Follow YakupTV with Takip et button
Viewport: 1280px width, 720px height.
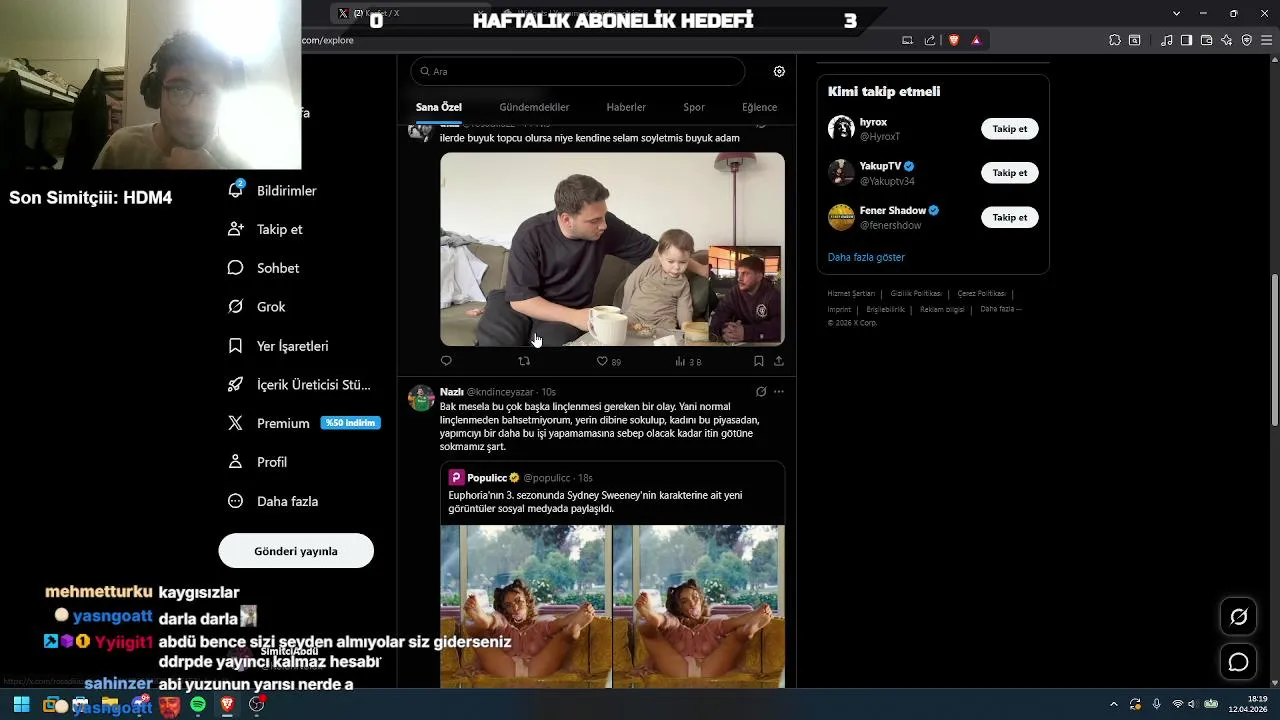[x=1010, y=173]
